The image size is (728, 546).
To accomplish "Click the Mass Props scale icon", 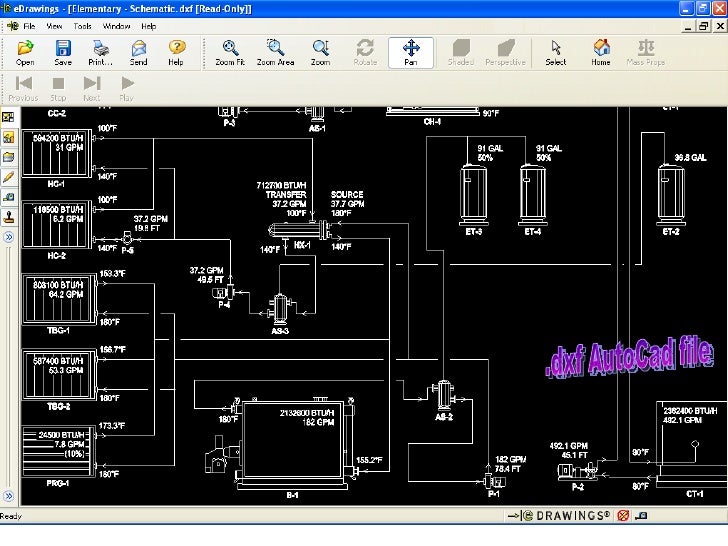I will click(646, 47).
